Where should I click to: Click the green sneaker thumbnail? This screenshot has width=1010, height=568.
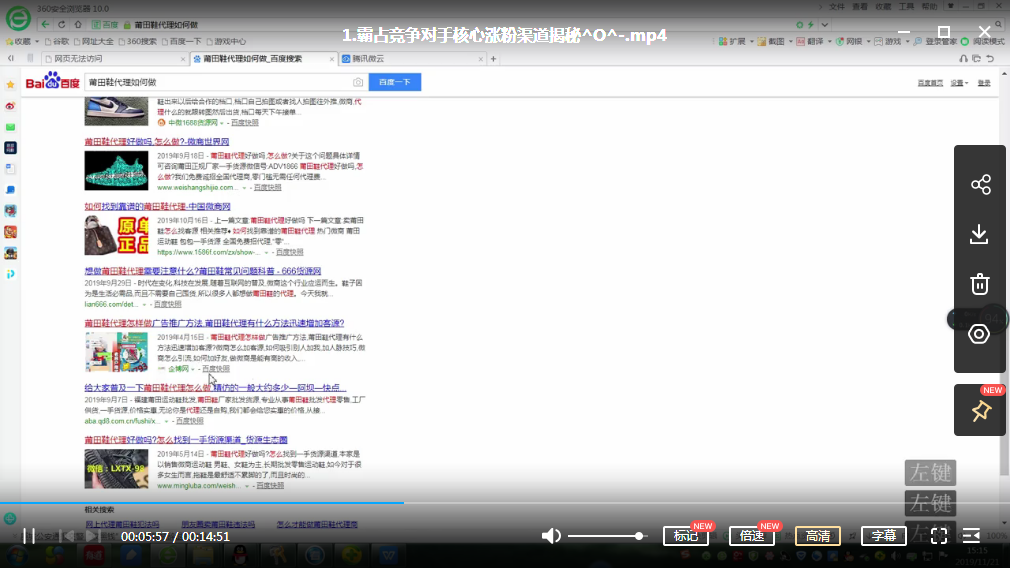[116, 171]
